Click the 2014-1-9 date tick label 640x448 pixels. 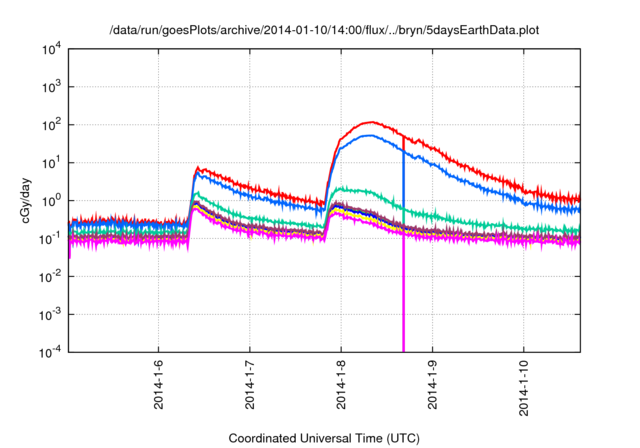[433, 384]
